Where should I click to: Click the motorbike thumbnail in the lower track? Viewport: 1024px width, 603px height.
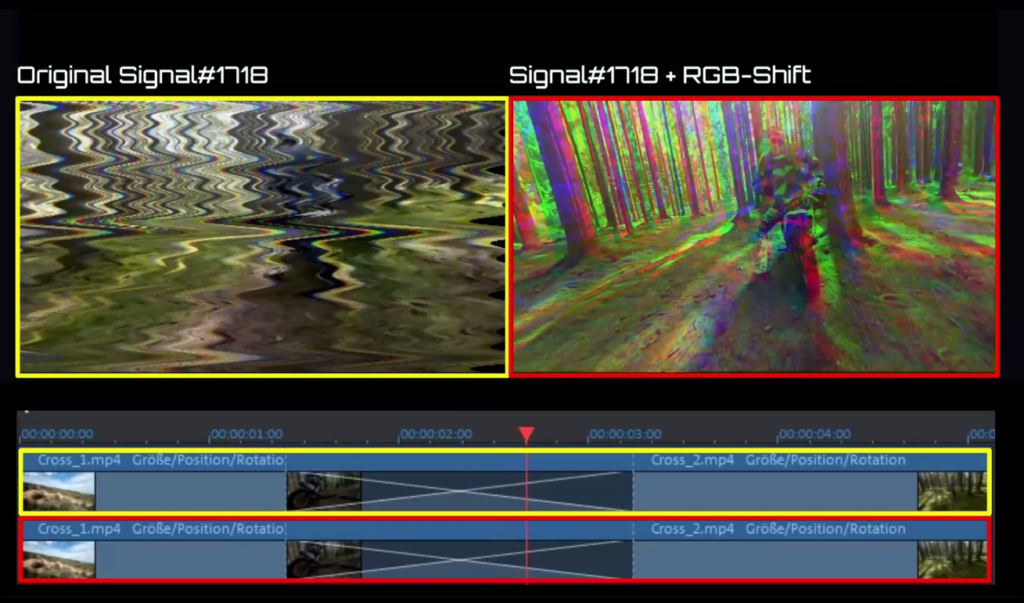click(x=324, y=560)
